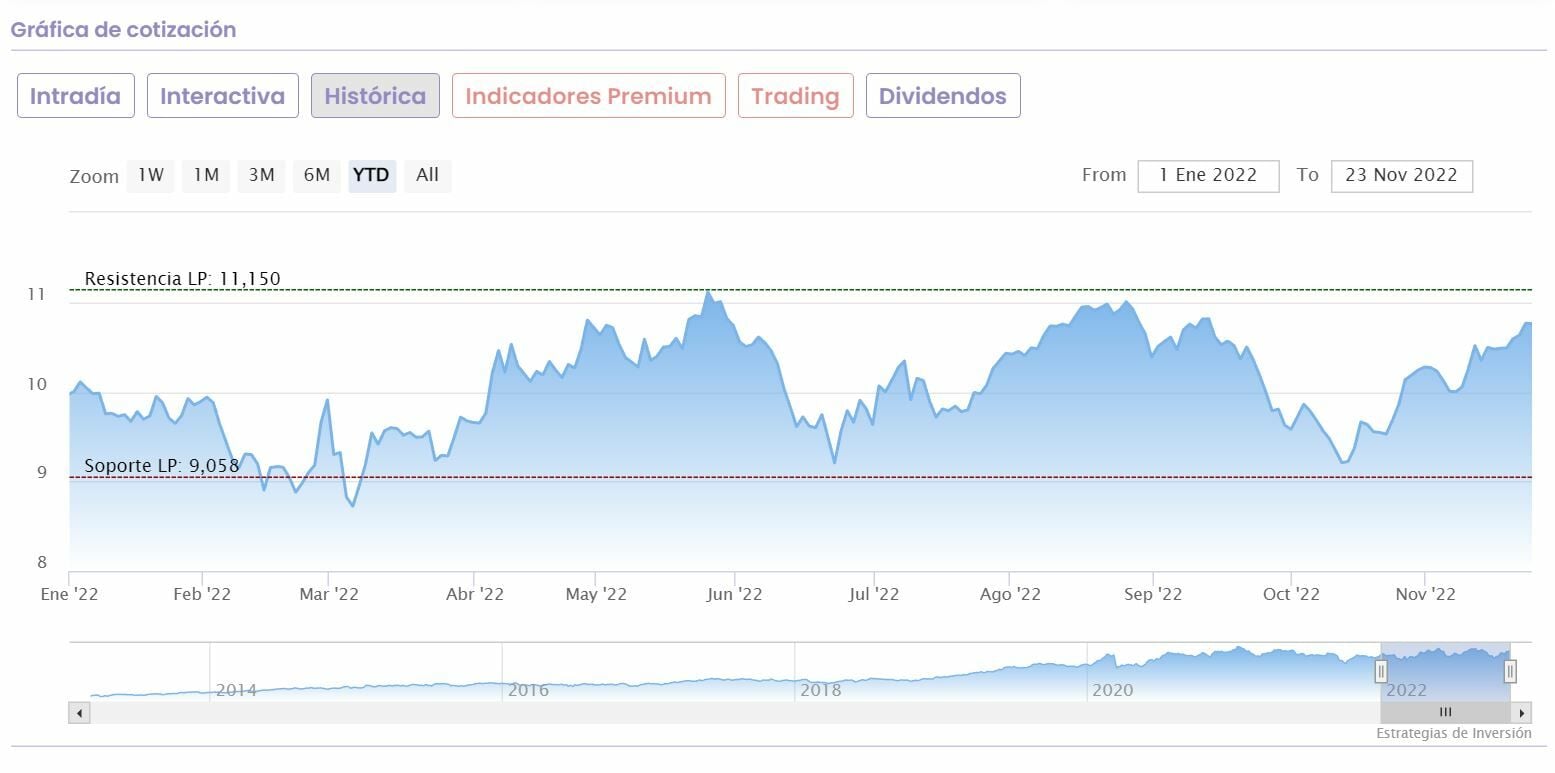Click the right scroll arrow on navigator
The width and height of the screenshot is (1555, 773).
1522,713
